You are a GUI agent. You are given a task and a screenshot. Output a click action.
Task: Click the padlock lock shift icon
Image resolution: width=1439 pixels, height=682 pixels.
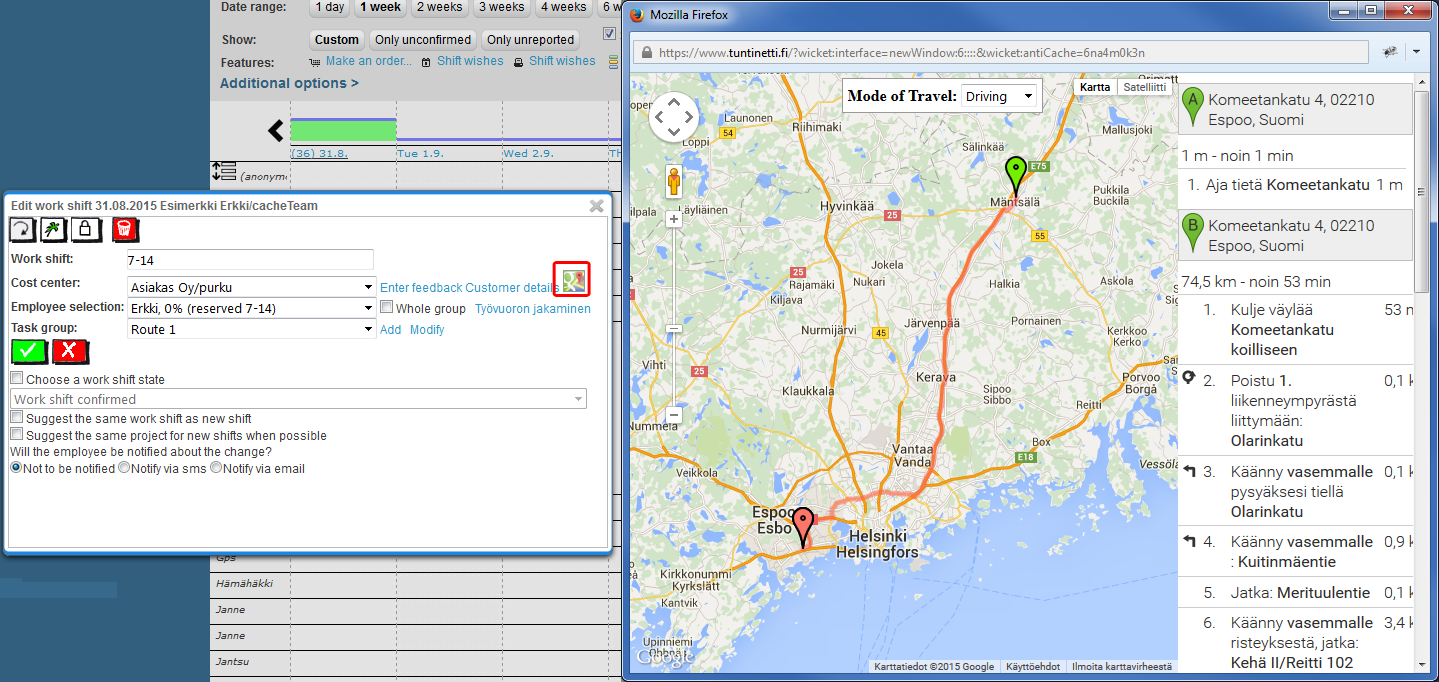point(86,230)
